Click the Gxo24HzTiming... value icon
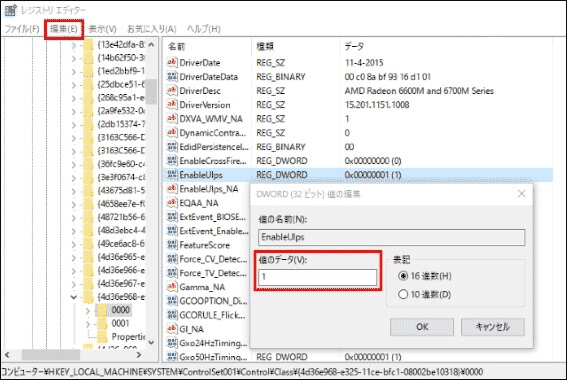 [x=172, y=343]
